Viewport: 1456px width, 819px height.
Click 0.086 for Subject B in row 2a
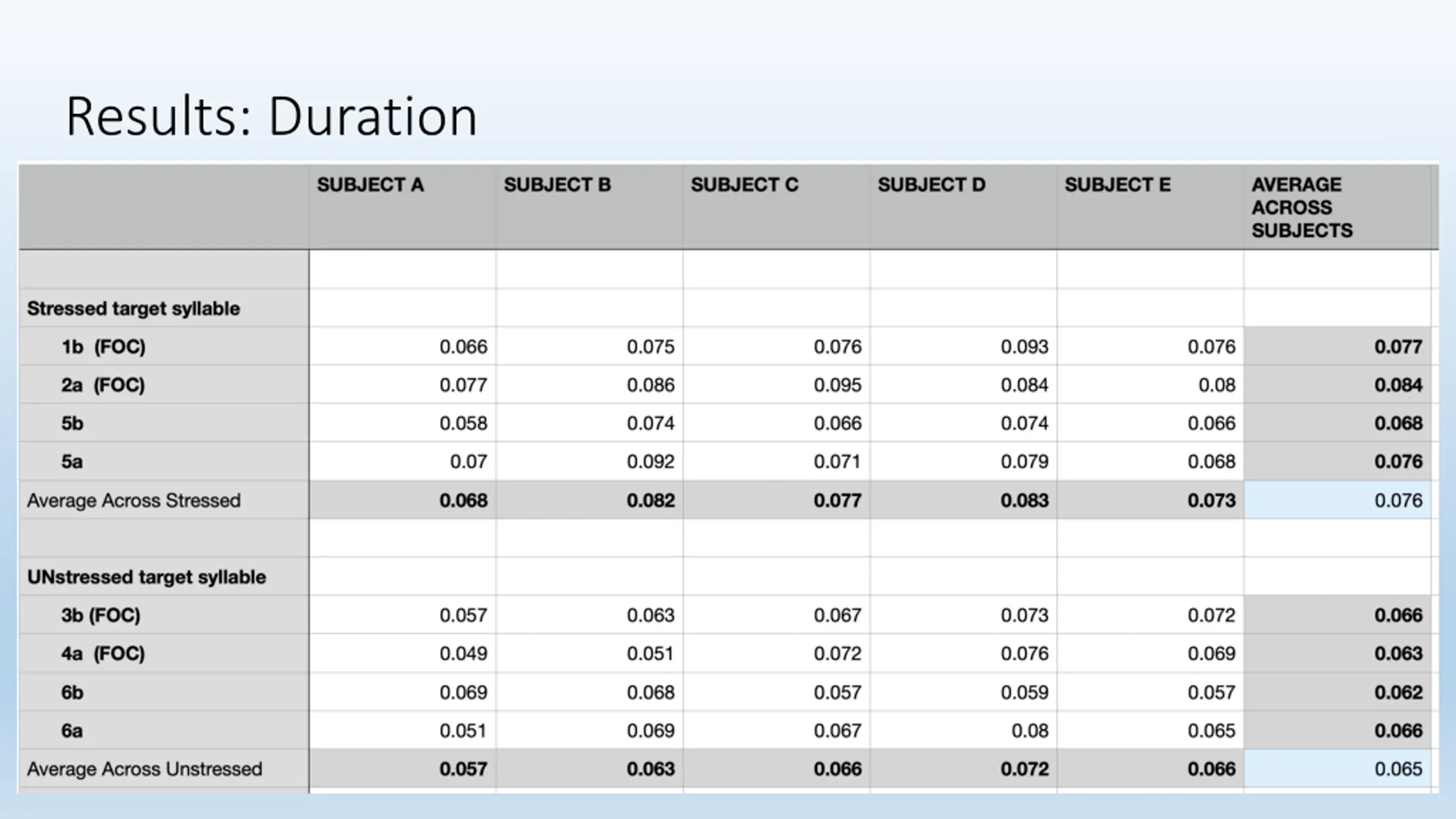[x=651, y=385]
